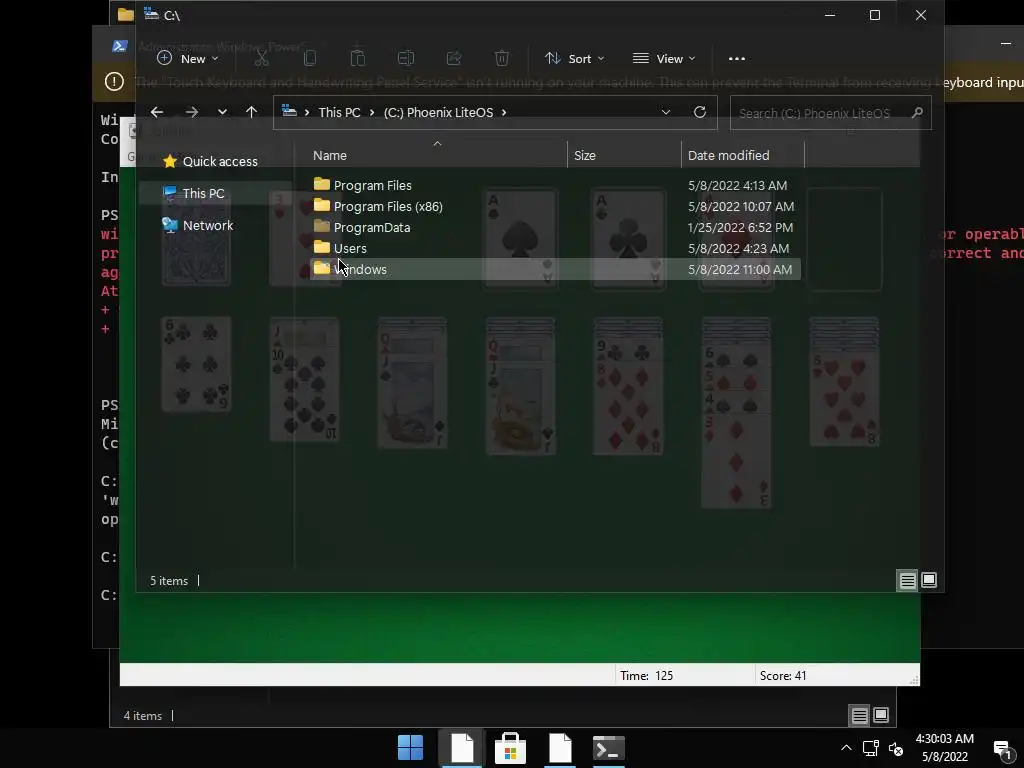
Task: Open the Sort dropdown menu
Action: (x=575, y=59)
